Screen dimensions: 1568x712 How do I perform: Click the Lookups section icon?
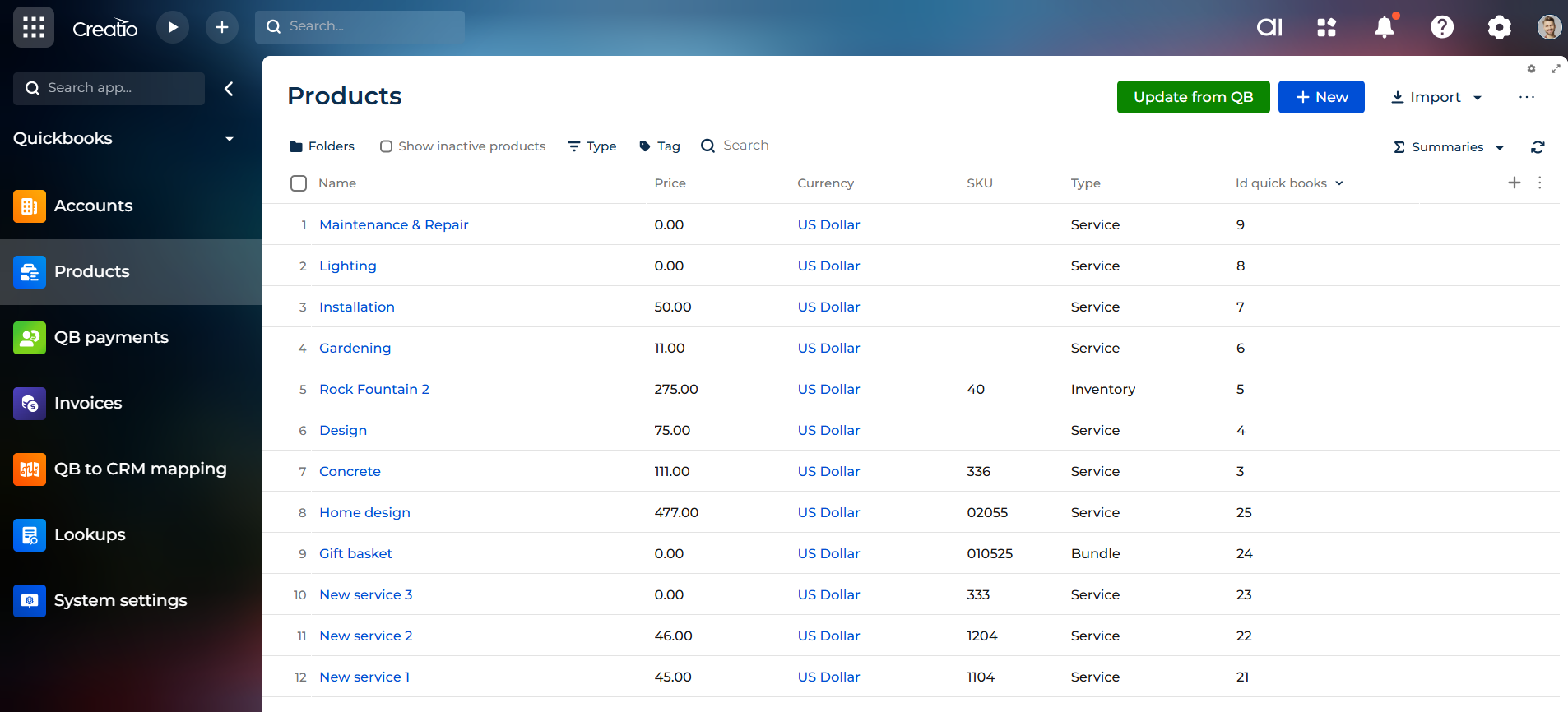(x=30, y=534)
